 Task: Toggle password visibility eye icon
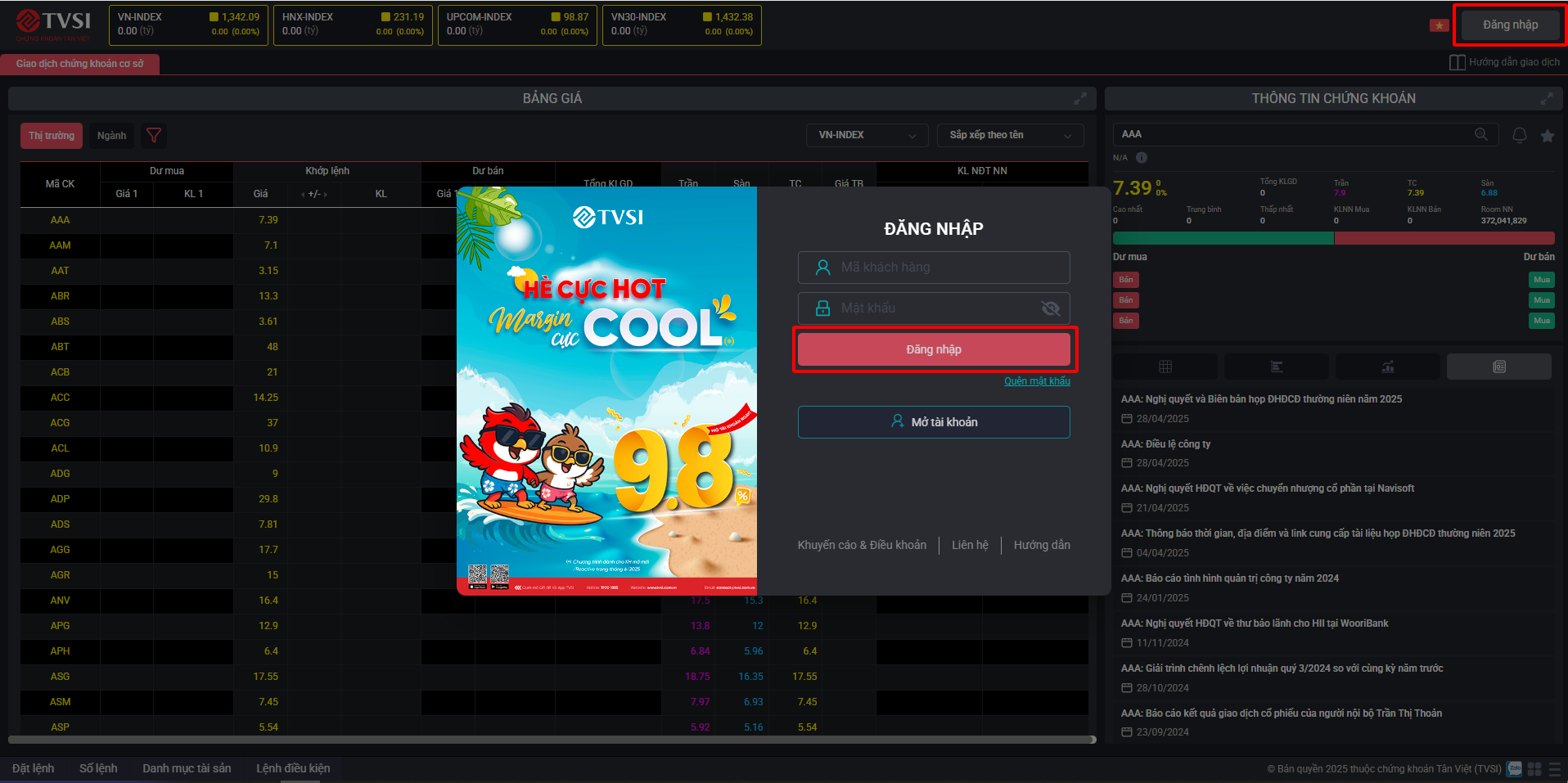(x=1050, y=308)
